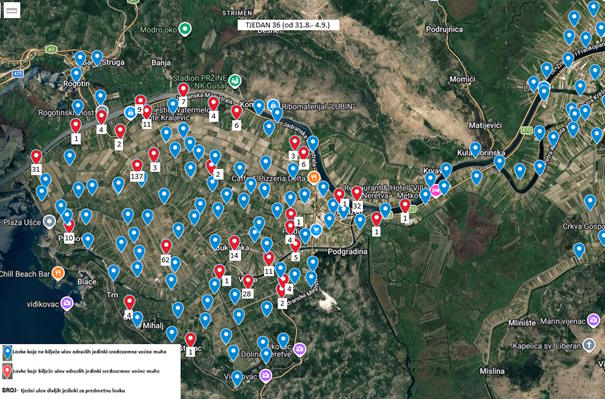The width and height of the screenshot is (605, 399).
Task: Open the hamburger menu button
Action: pos(12,10)
